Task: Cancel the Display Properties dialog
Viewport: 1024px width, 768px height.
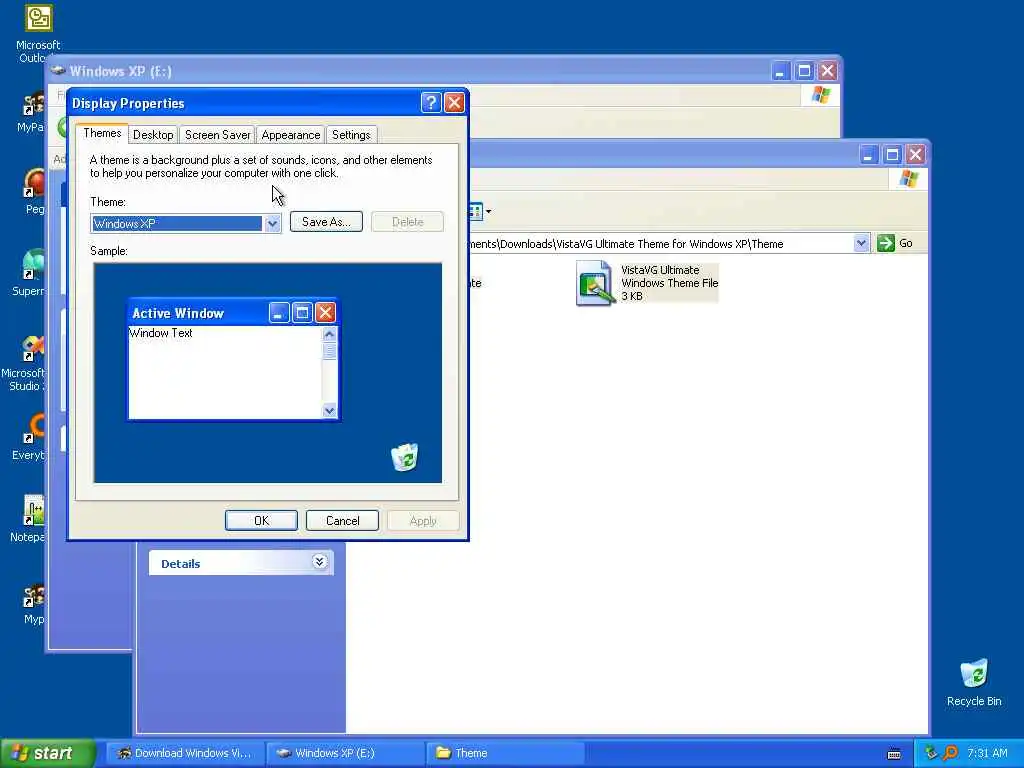Action: coord(342,520)
